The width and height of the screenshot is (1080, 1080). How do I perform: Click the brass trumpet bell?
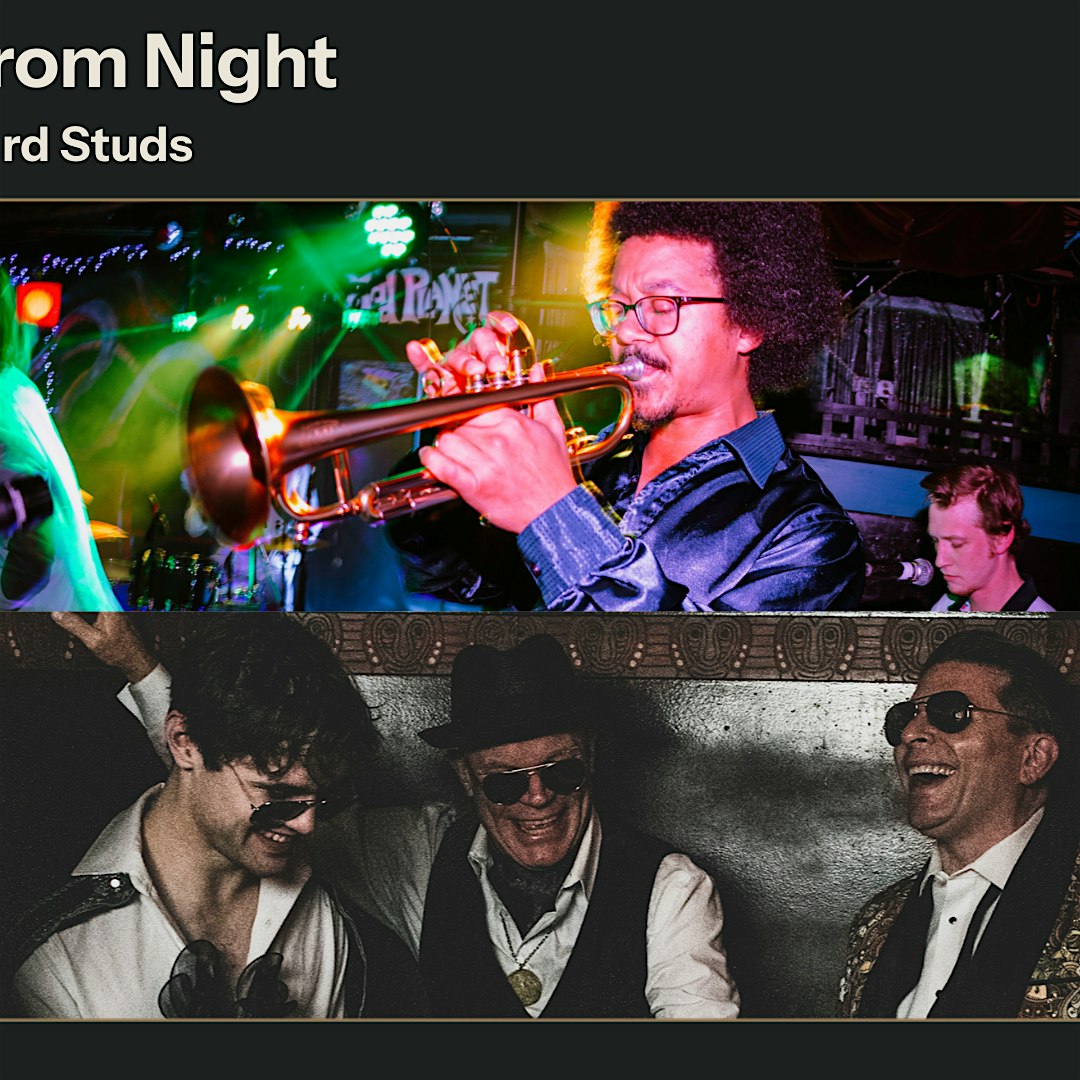229,453
